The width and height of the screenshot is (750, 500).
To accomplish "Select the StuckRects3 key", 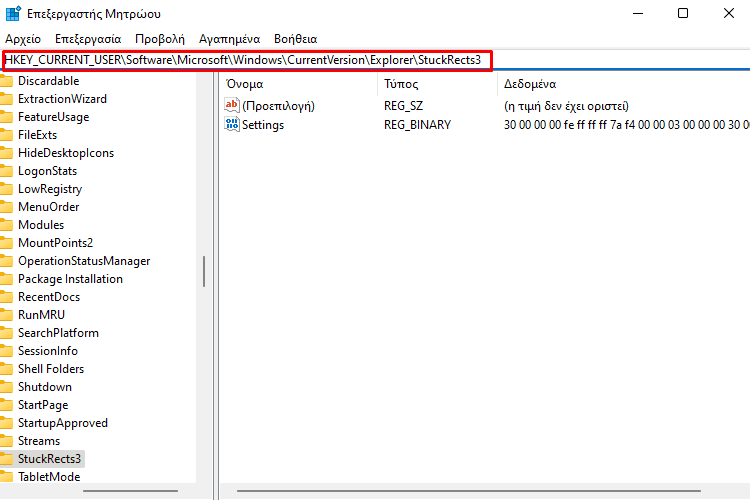I will click(x=49, y=459).
